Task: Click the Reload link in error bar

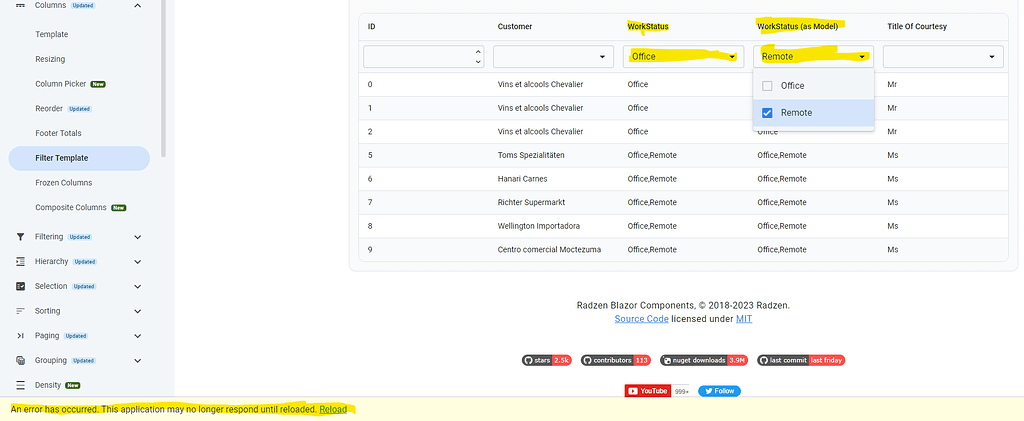Action: coord(333,410)
